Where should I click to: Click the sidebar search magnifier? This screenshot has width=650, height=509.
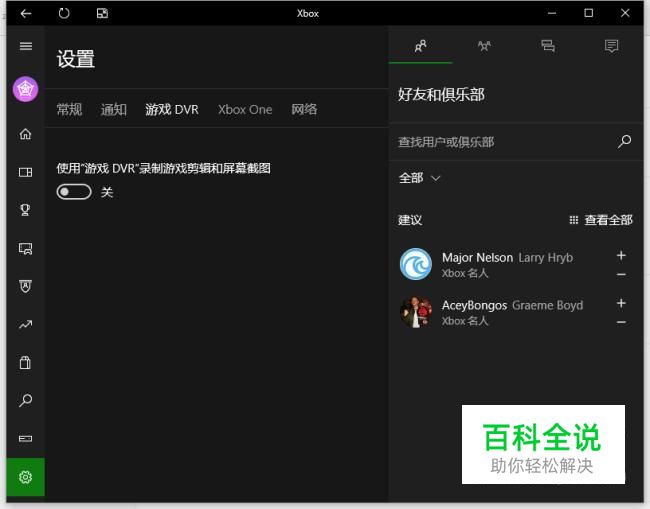click(25, 400)
